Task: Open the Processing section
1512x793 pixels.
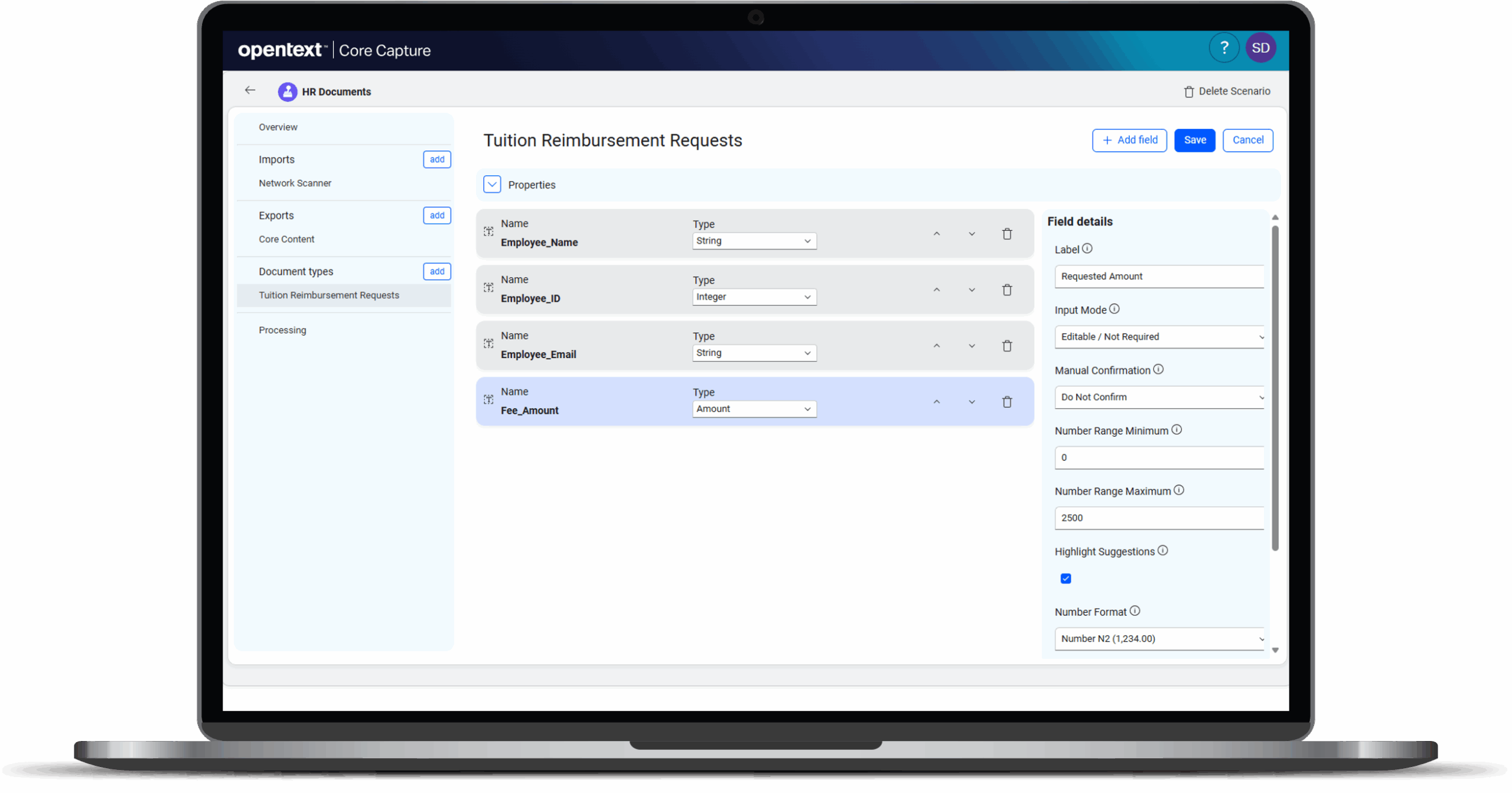Action: pyautogui.click(x=282, y=330)
